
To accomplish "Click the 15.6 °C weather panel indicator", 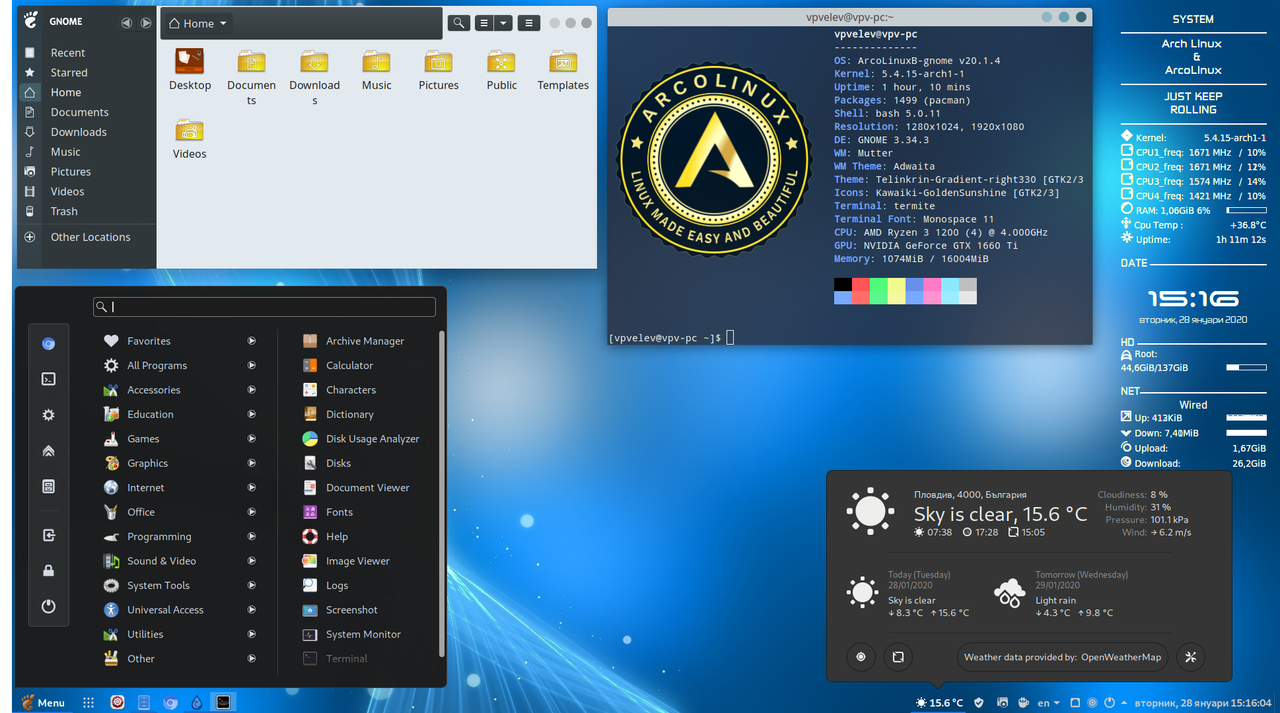I will pos(939,703).
